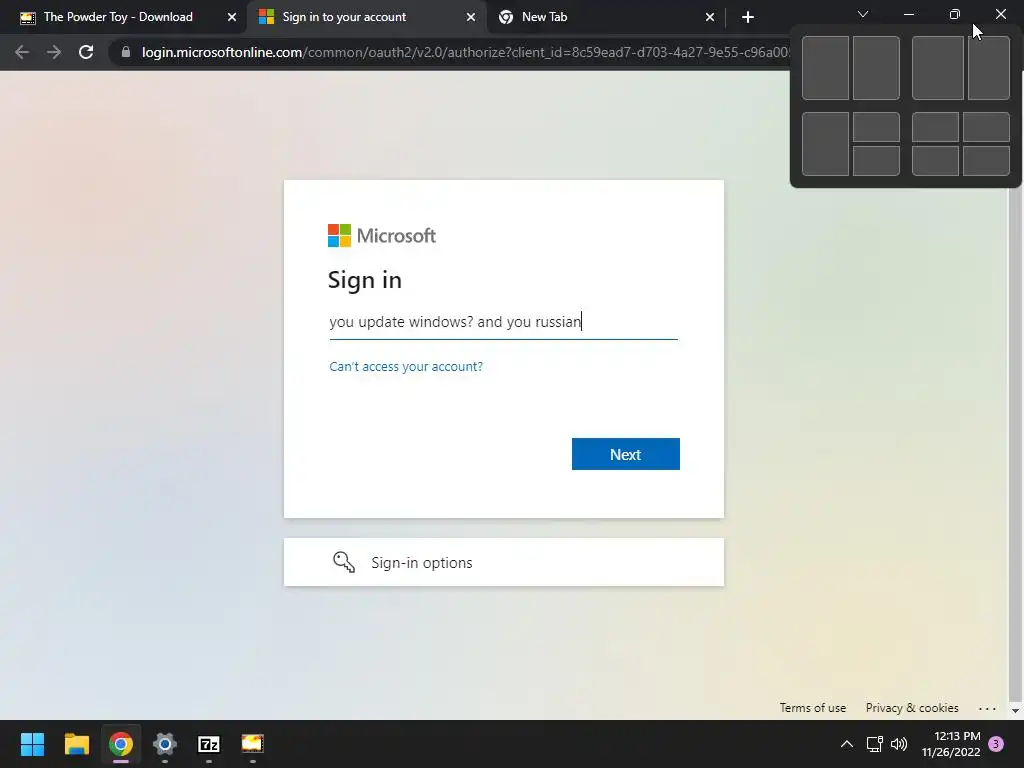Screen dimensions: 1024x768
Task: Open the Windows Start menu
Action: (32, 744)
